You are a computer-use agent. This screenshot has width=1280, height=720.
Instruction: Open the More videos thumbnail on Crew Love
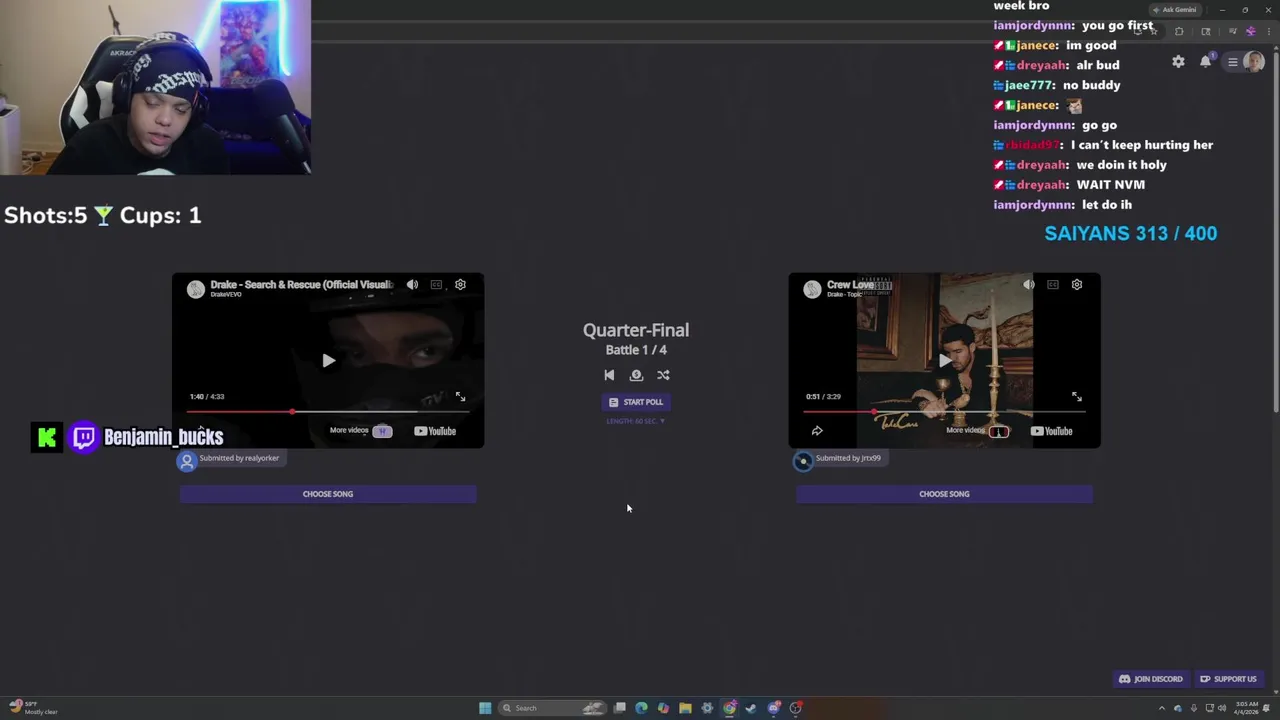[x=998, y=431]
